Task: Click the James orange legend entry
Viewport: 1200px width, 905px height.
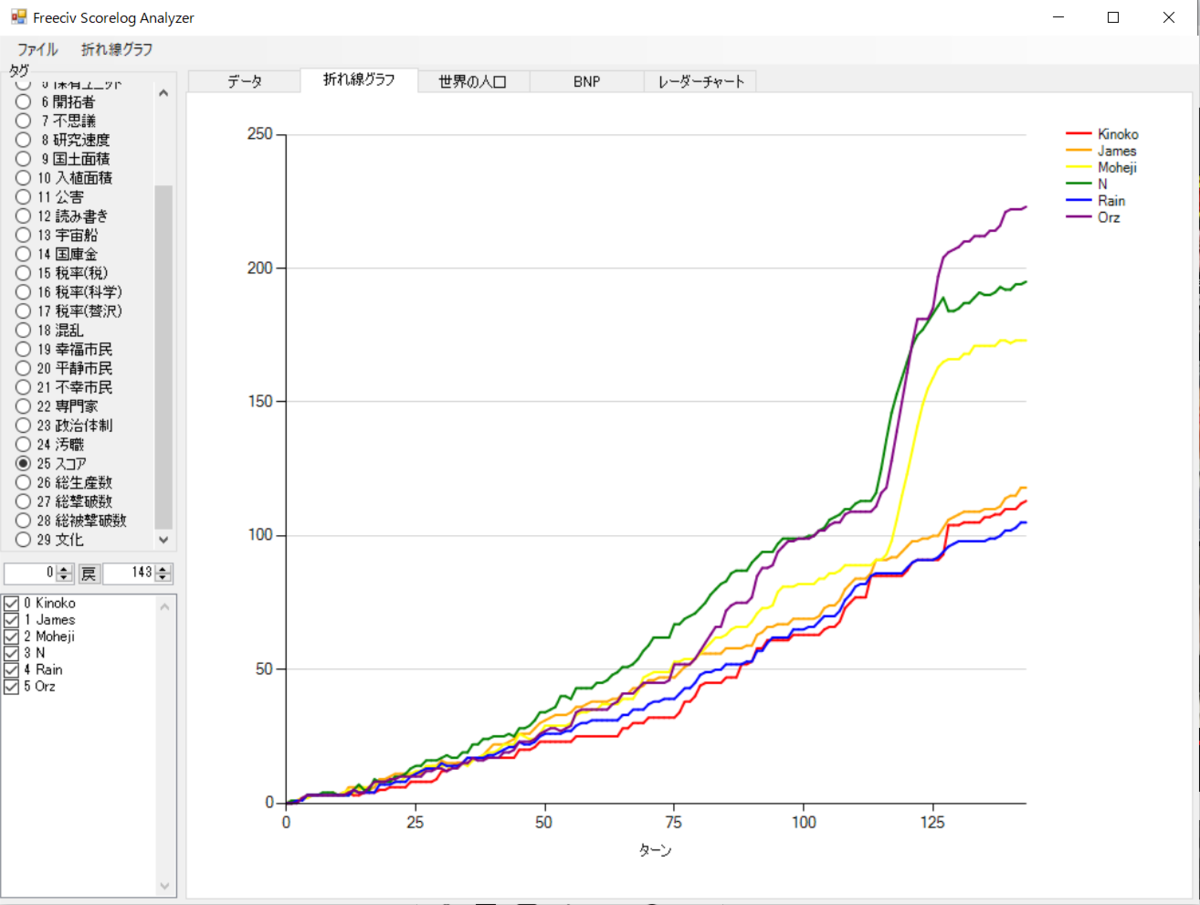Action: click(1102, 151)
